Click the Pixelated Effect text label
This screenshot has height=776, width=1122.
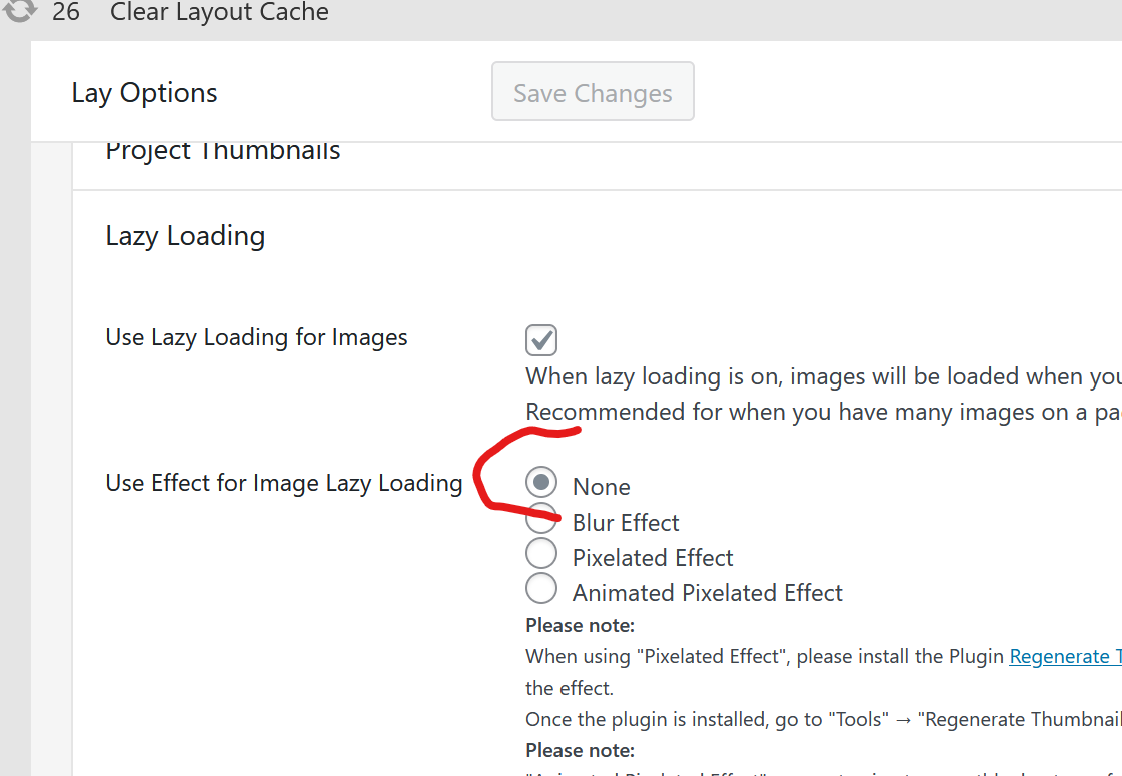tap(653, 558)
